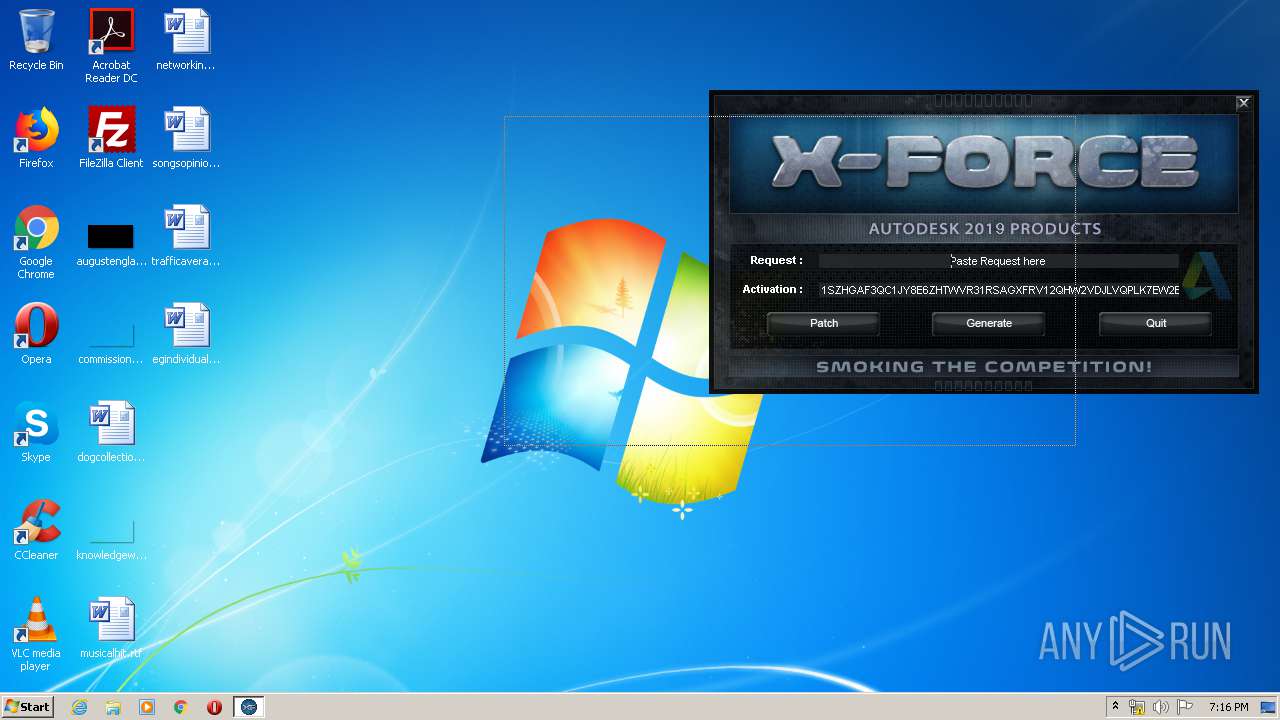Open Chrome from the taskbar
Screen dimensions: 1280x720
181,707
